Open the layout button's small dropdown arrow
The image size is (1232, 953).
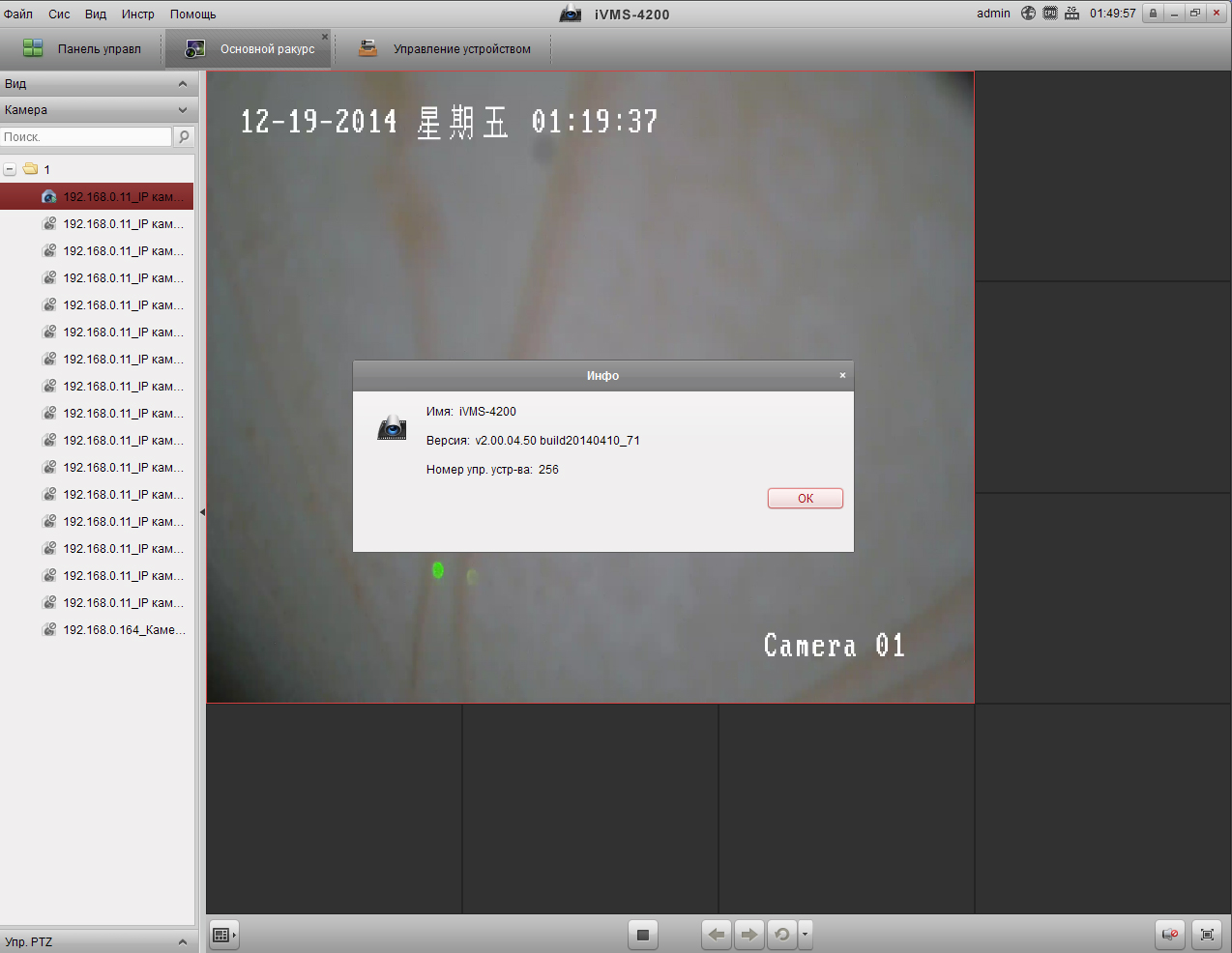click(234, 935)
